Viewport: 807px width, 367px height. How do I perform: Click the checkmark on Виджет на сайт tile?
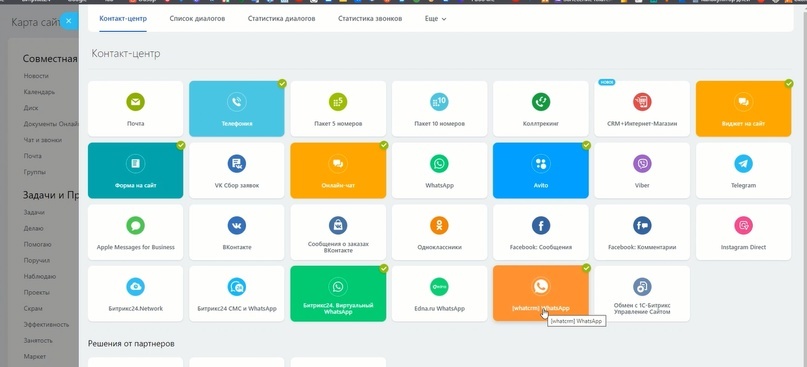[789, 83]
